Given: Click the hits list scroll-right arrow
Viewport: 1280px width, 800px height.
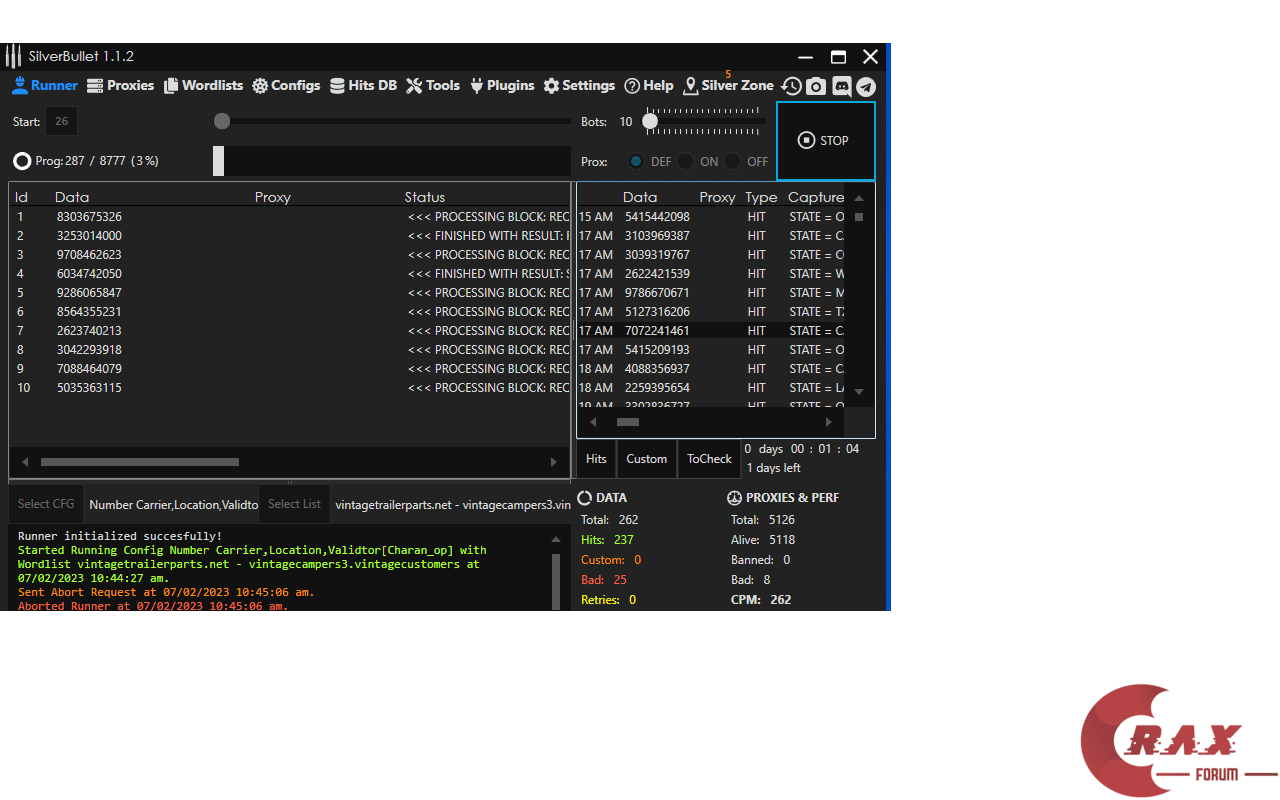Looking at the screenshot, I should click(828, 422).
